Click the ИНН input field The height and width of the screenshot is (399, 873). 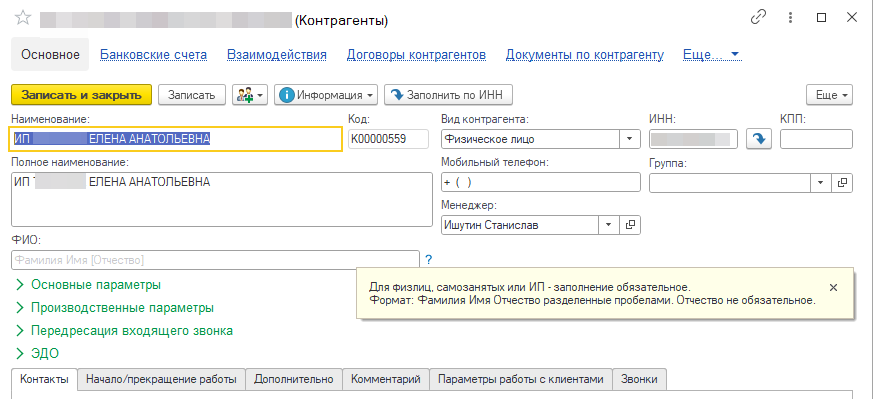[694, 139]
